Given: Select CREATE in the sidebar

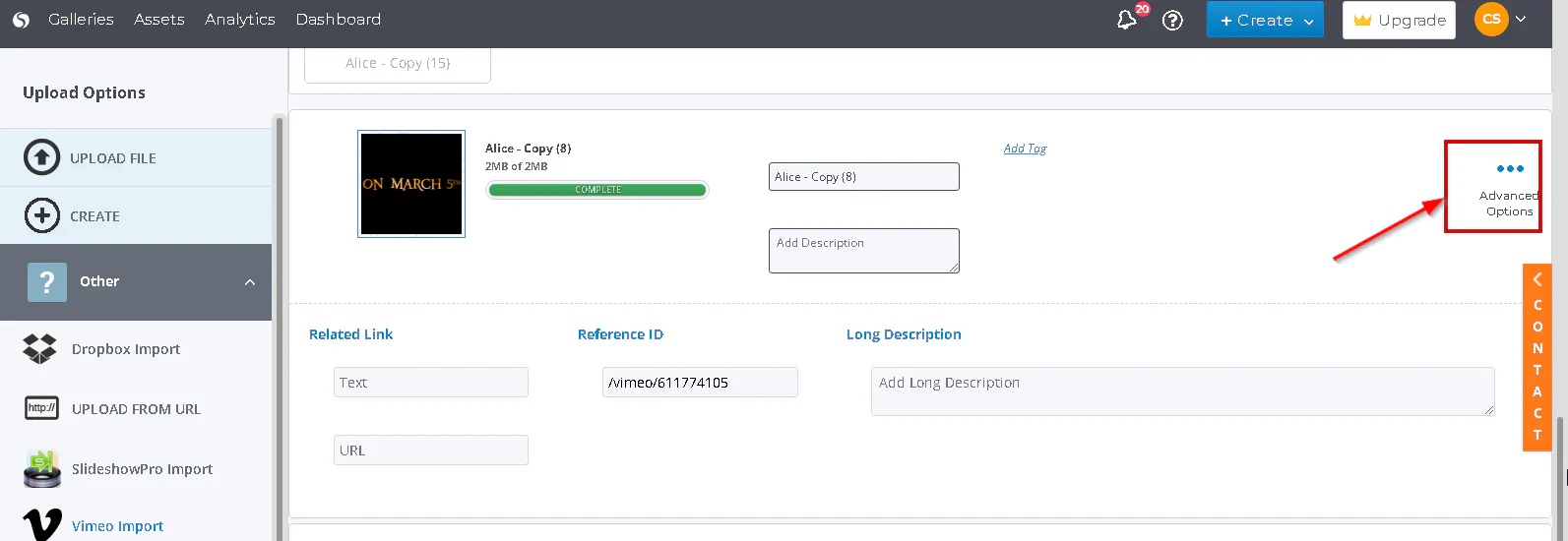Looking at the screenshot, I should (x=136, y=215).
